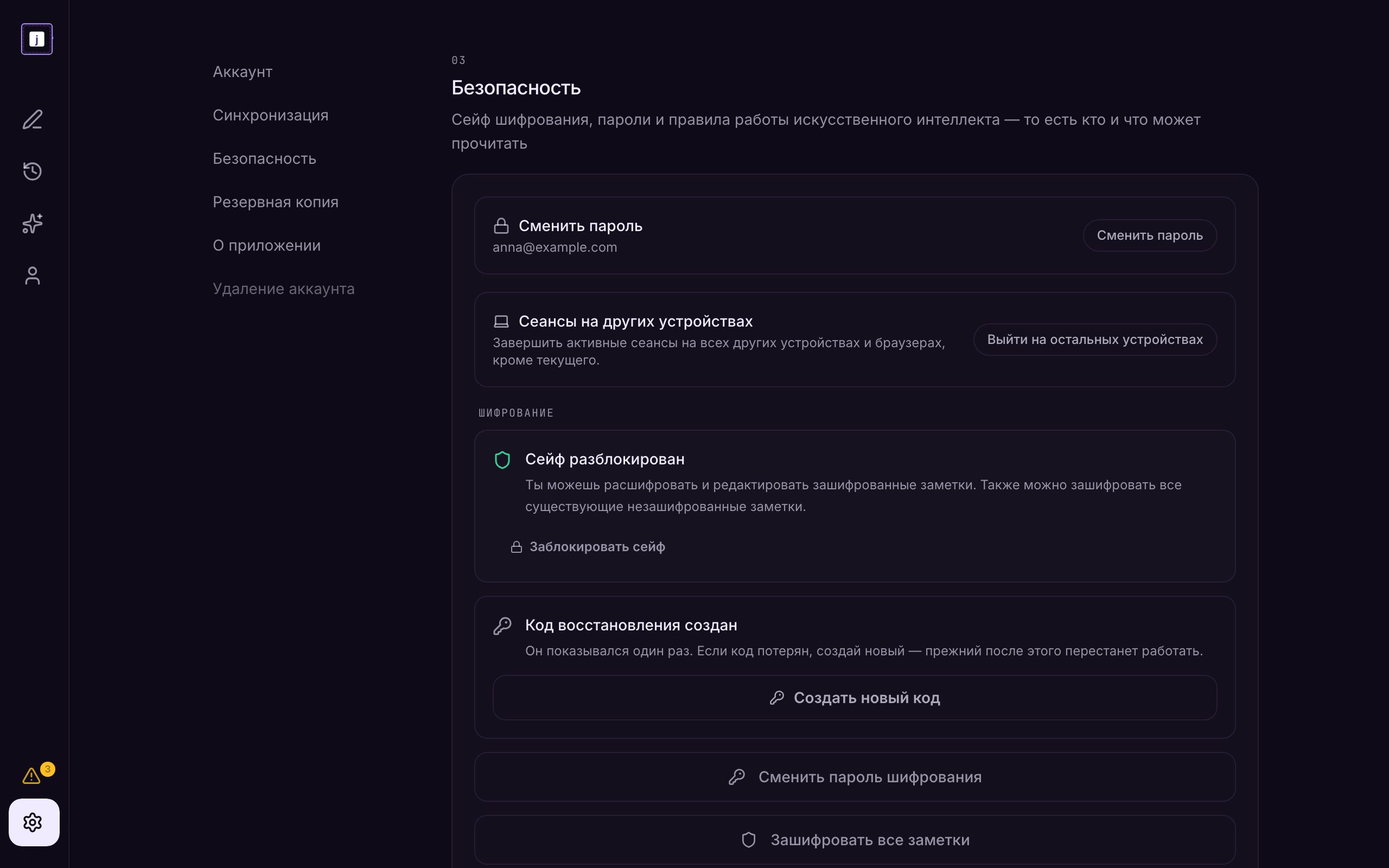This screenshot has width=1389, height=868.
Task: Click the Код восстановления создан title
Action: point(631,625)
